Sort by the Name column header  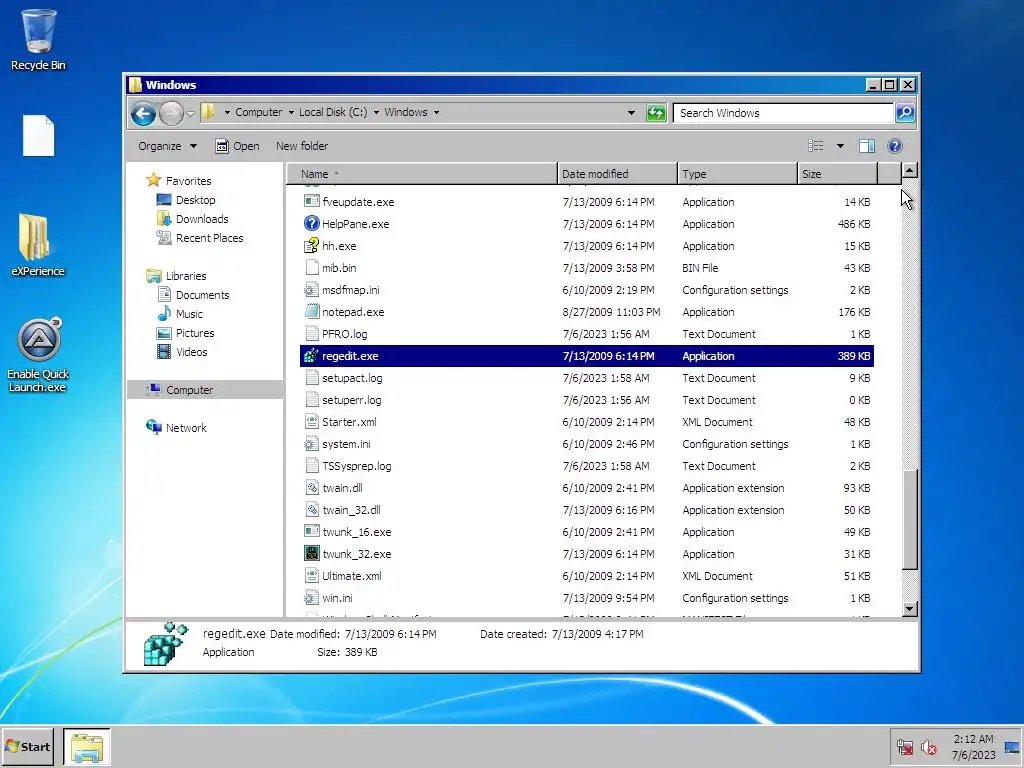(x=422, y=174)
